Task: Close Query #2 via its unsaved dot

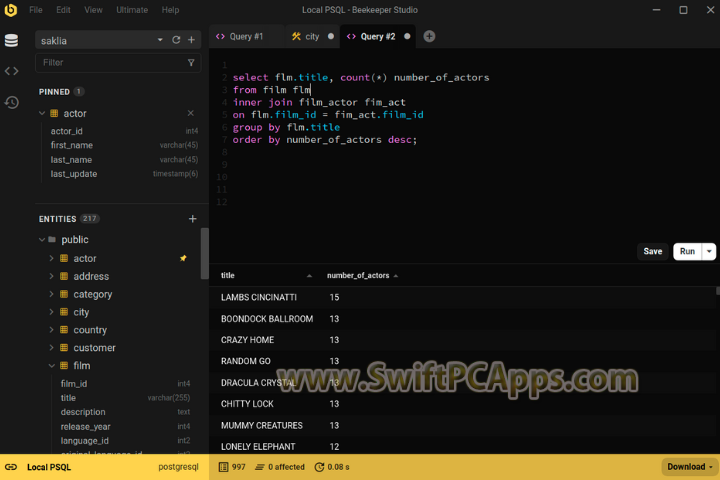Action: click(x=407, y=36)
